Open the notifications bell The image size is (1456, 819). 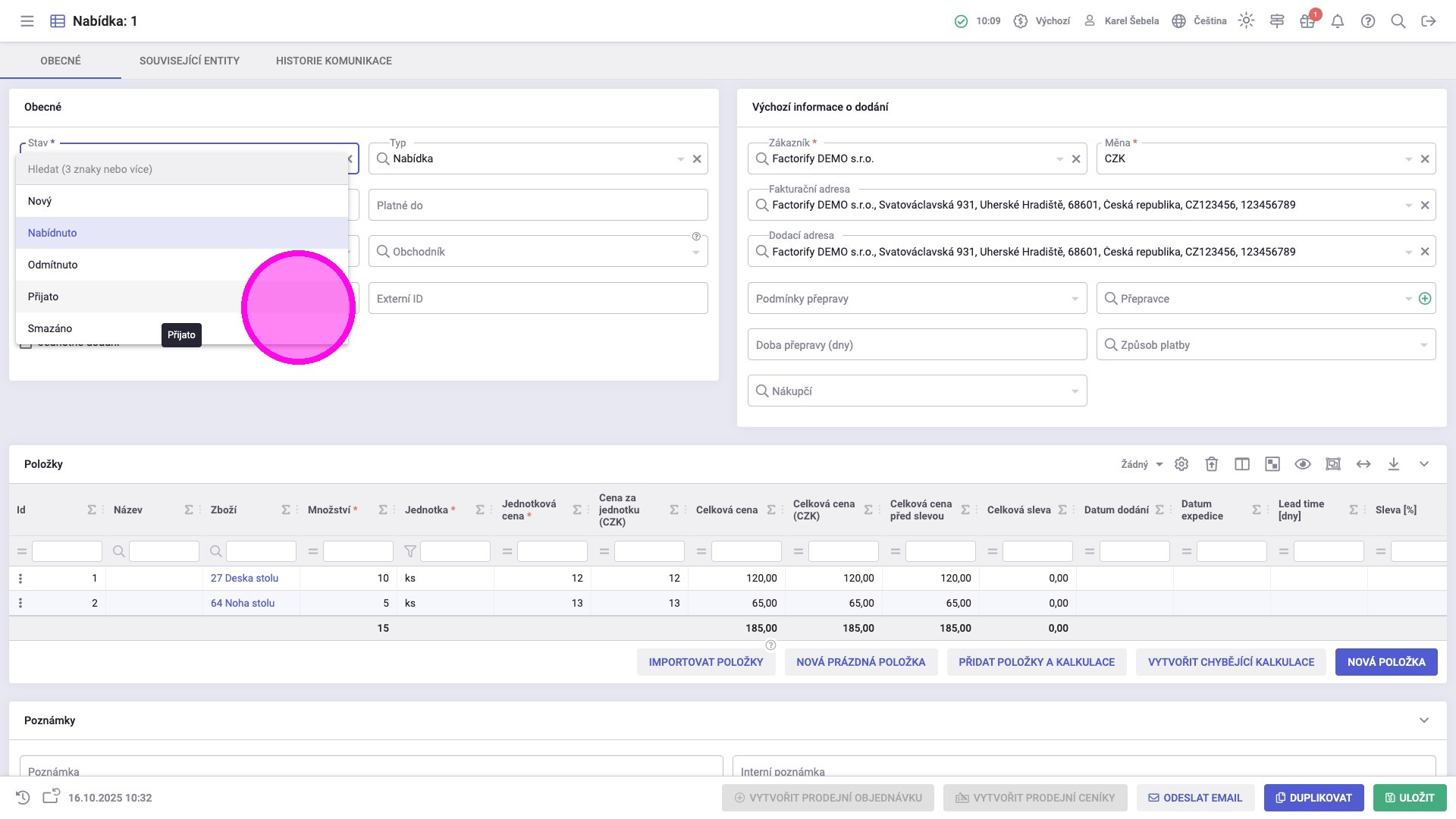click(1338, 21)
